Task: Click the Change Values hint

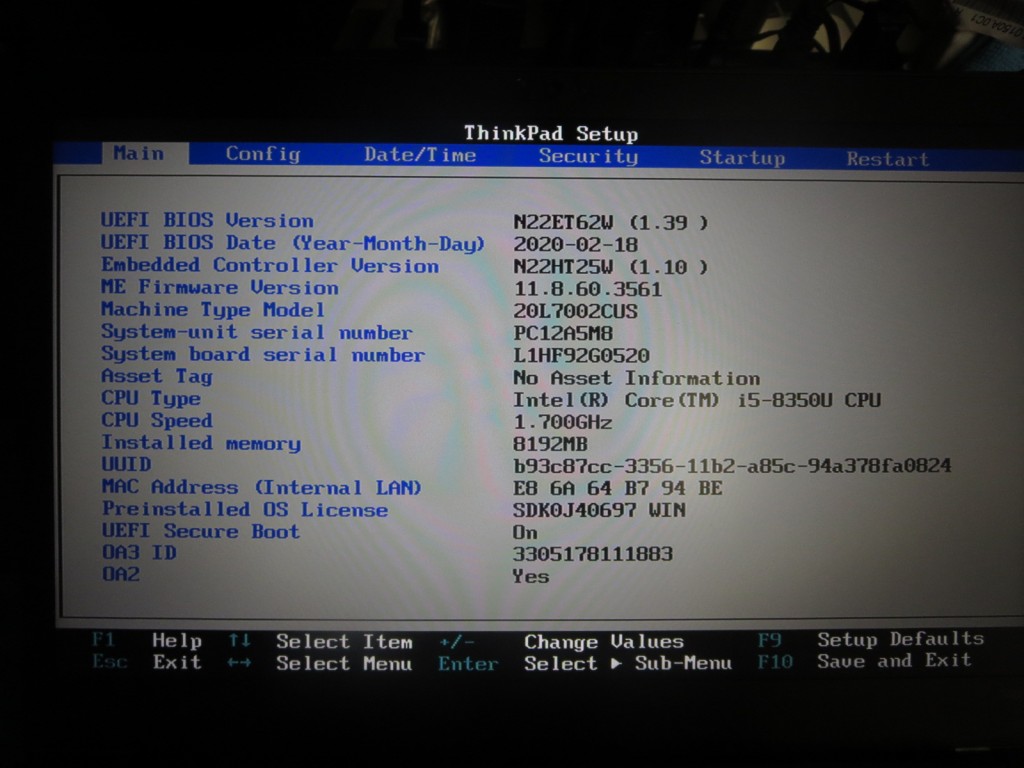Action: pyautogui.click(x=604, y=642)
